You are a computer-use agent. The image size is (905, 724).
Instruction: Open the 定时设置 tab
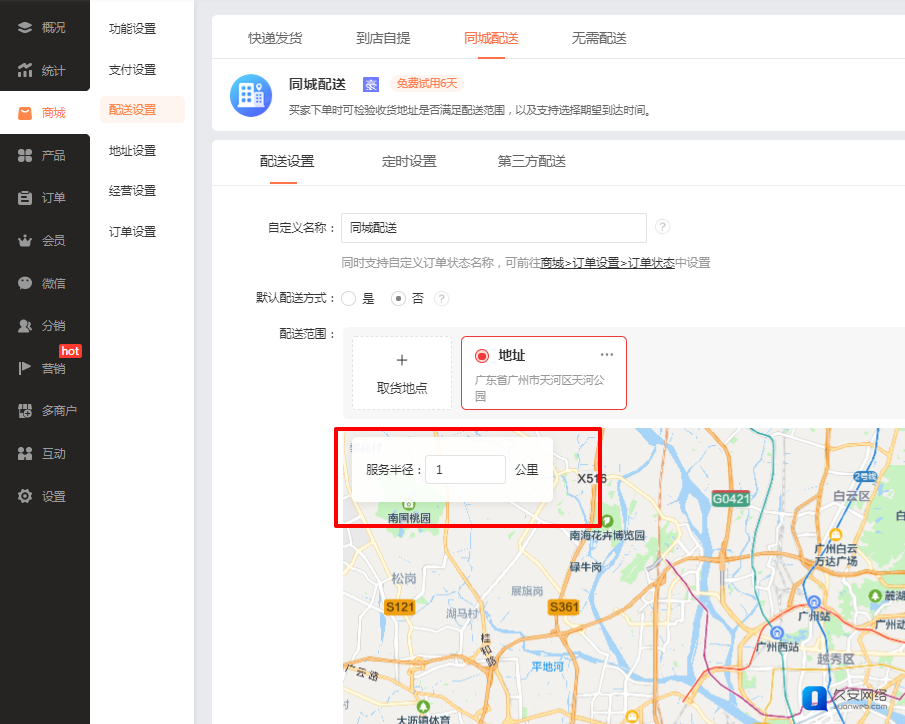click(409, 161)
